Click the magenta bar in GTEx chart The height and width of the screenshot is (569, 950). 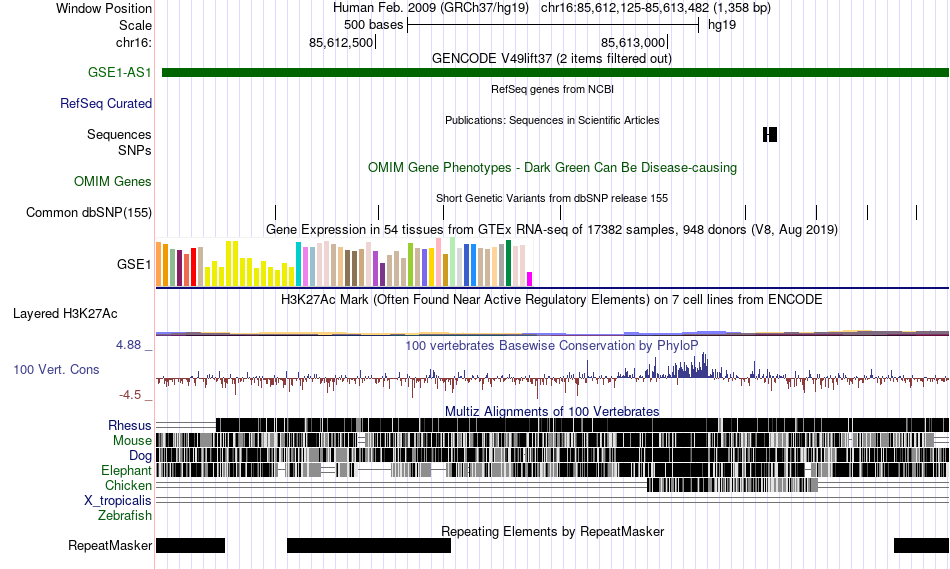529,279
